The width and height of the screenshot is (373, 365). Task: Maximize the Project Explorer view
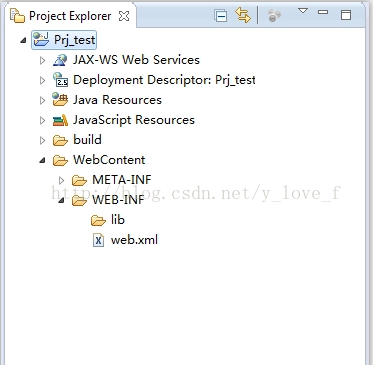click(x=346, y=15)
